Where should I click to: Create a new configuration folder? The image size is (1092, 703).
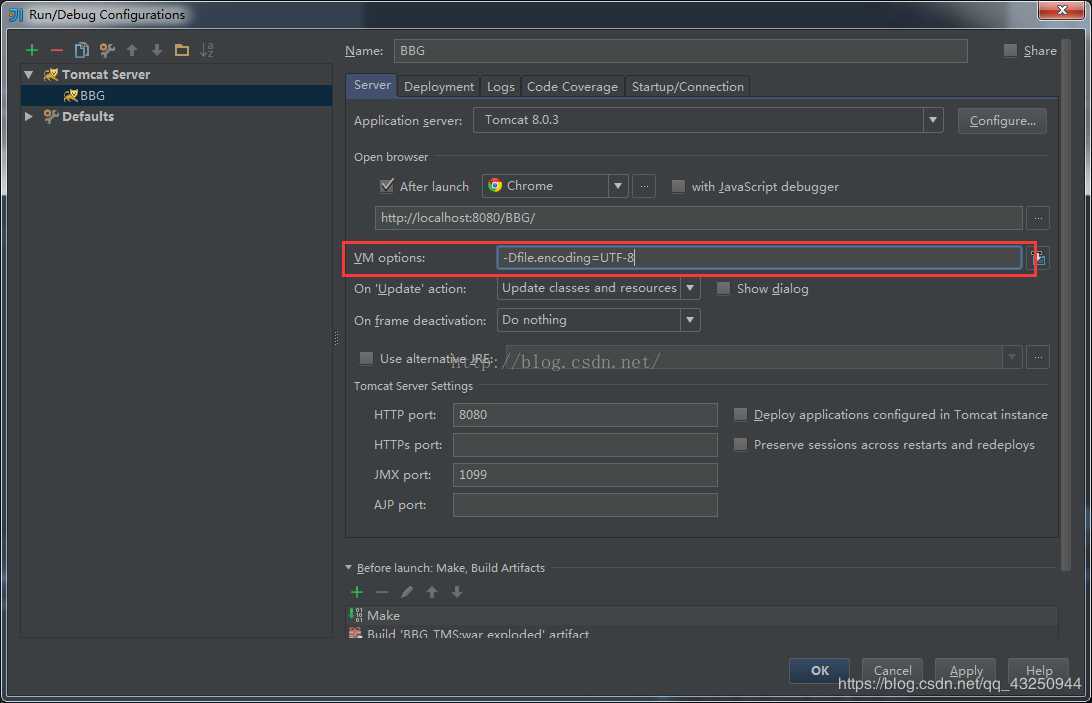coord(182,50)
